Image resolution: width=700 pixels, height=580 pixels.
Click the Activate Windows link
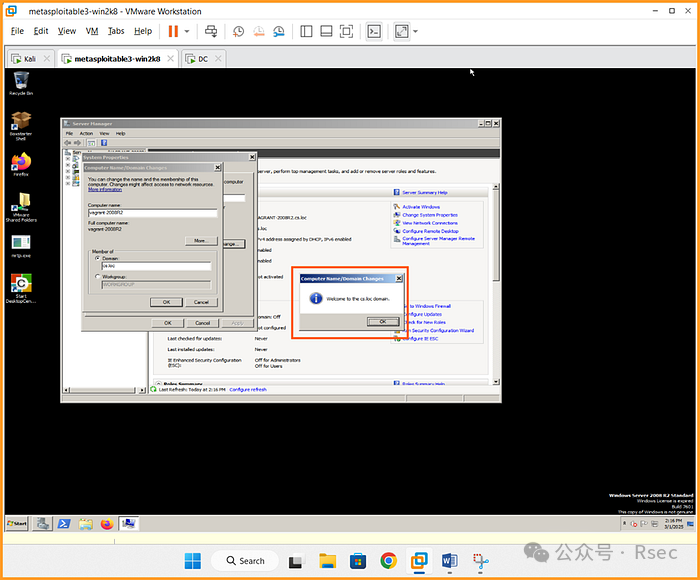tap(421, 207)
